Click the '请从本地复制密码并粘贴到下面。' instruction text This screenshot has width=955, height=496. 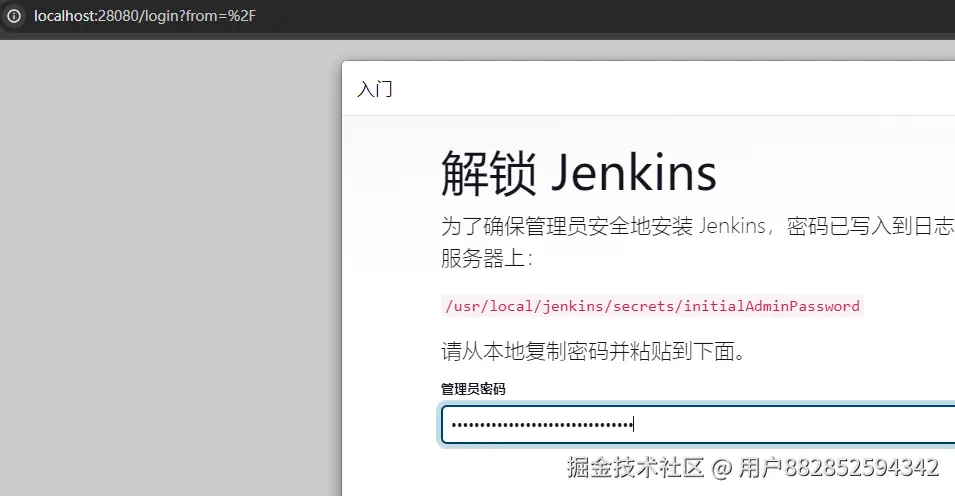594,351
